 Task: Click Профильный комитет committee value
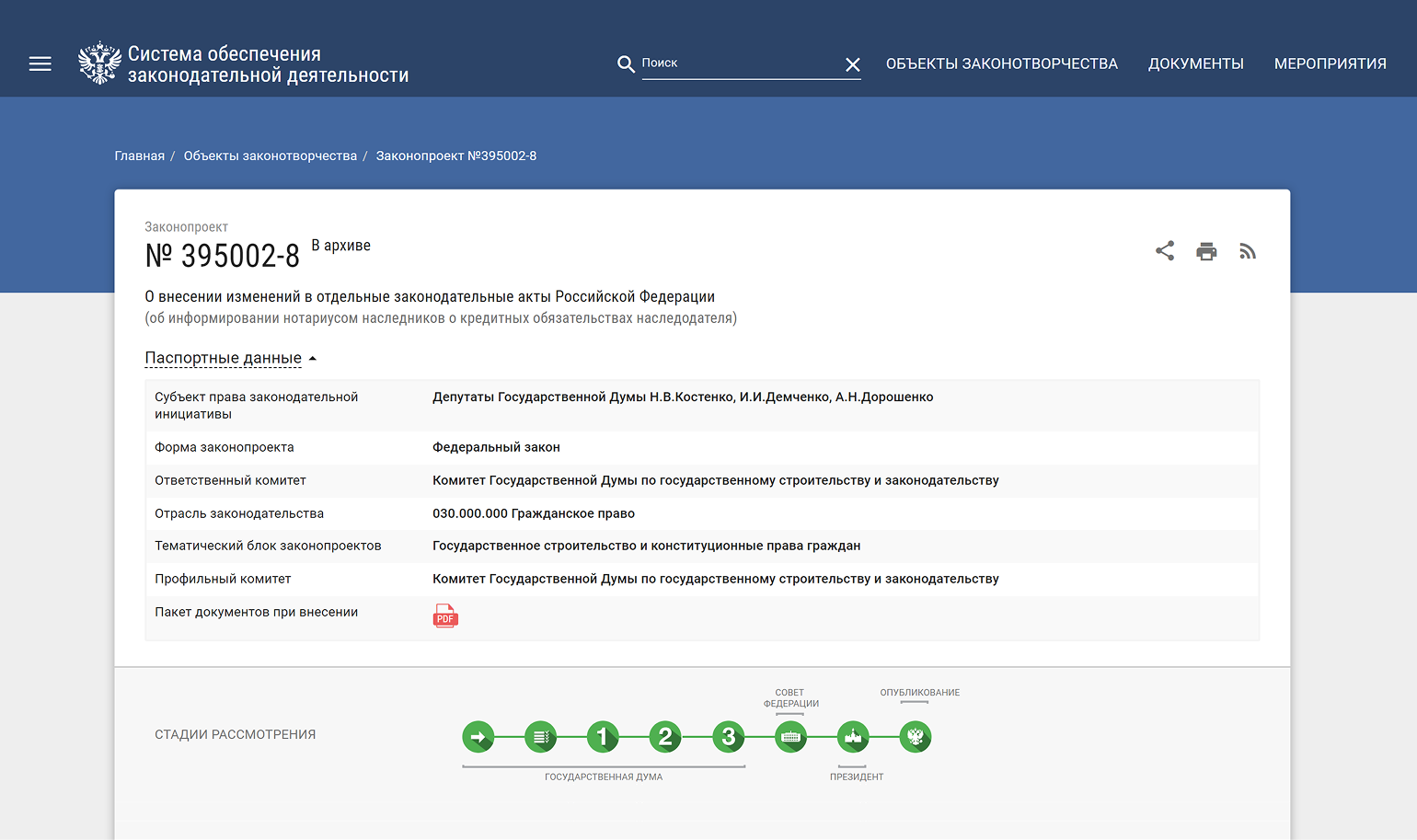coord(716,579)
